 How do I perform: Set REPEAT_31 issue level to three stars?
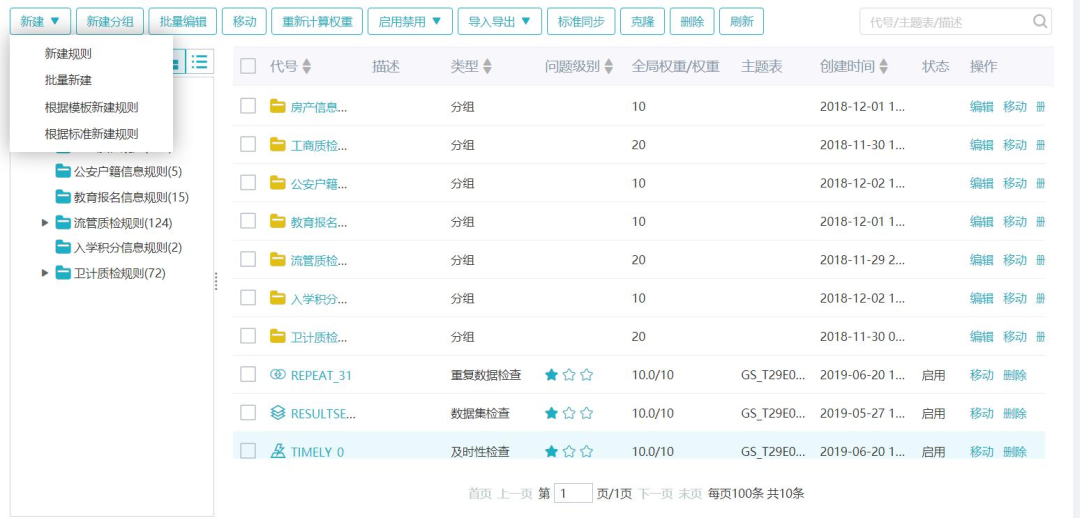pos(587,375)
